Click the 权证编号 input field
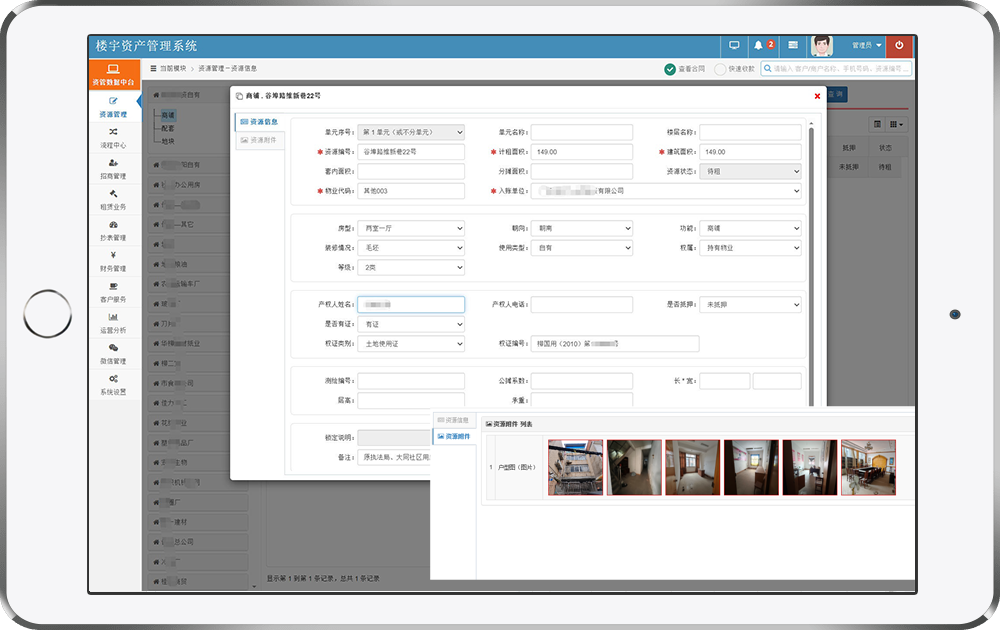Viewport: 1000px width, 630px height. (615, 344)
